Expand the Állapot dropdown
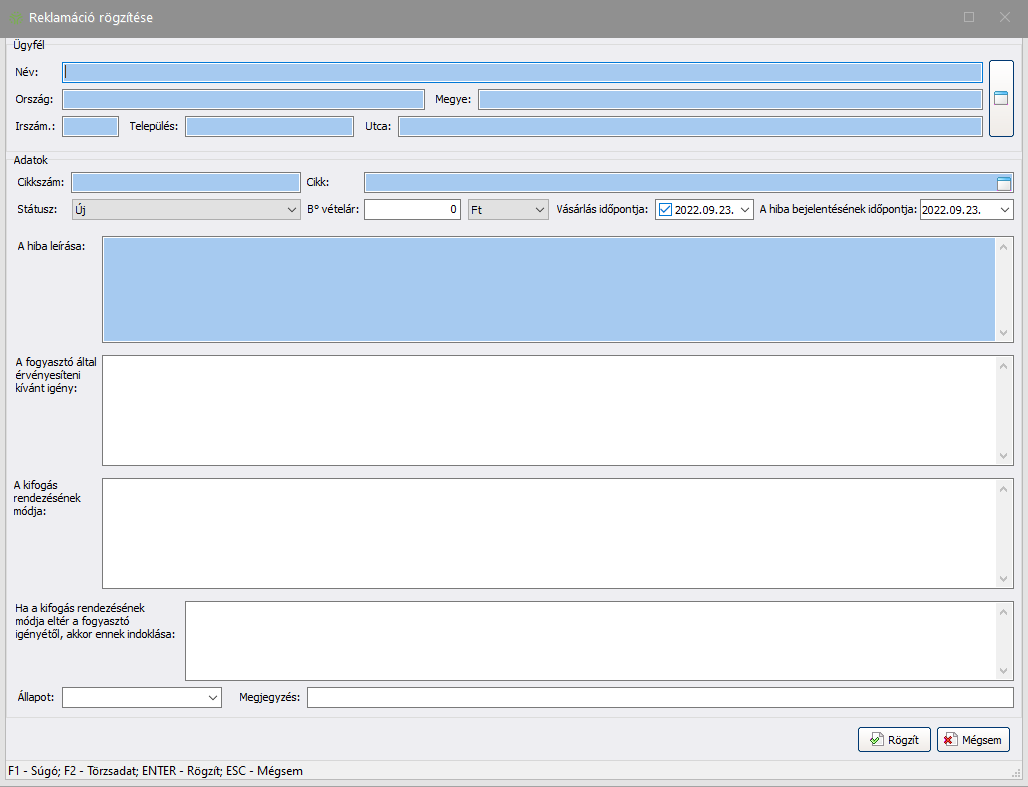This screenshot has width=1028, height=787. pos(213,697)
